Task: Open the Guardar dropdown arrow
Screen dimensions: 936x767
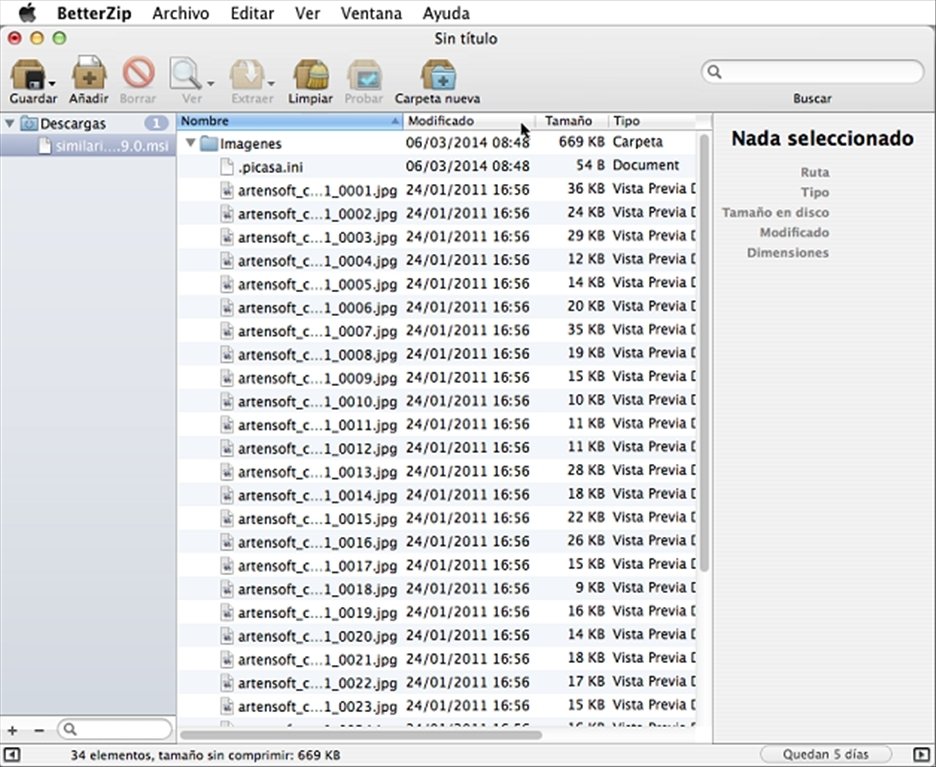Action: click(52, 84)
